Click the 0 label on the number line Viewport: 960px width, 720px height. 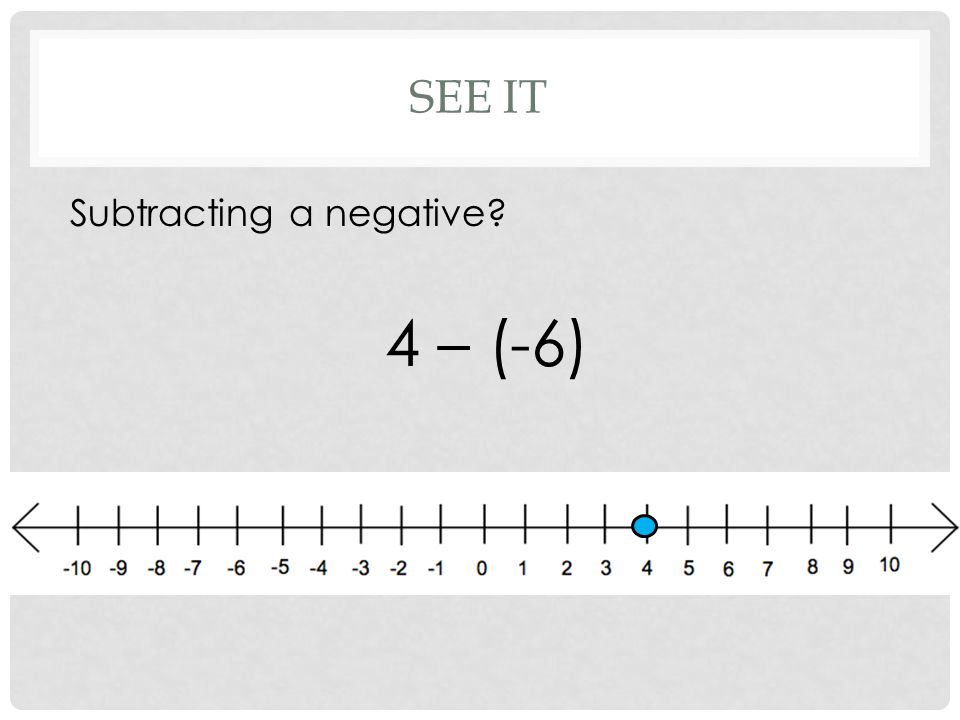482,568
